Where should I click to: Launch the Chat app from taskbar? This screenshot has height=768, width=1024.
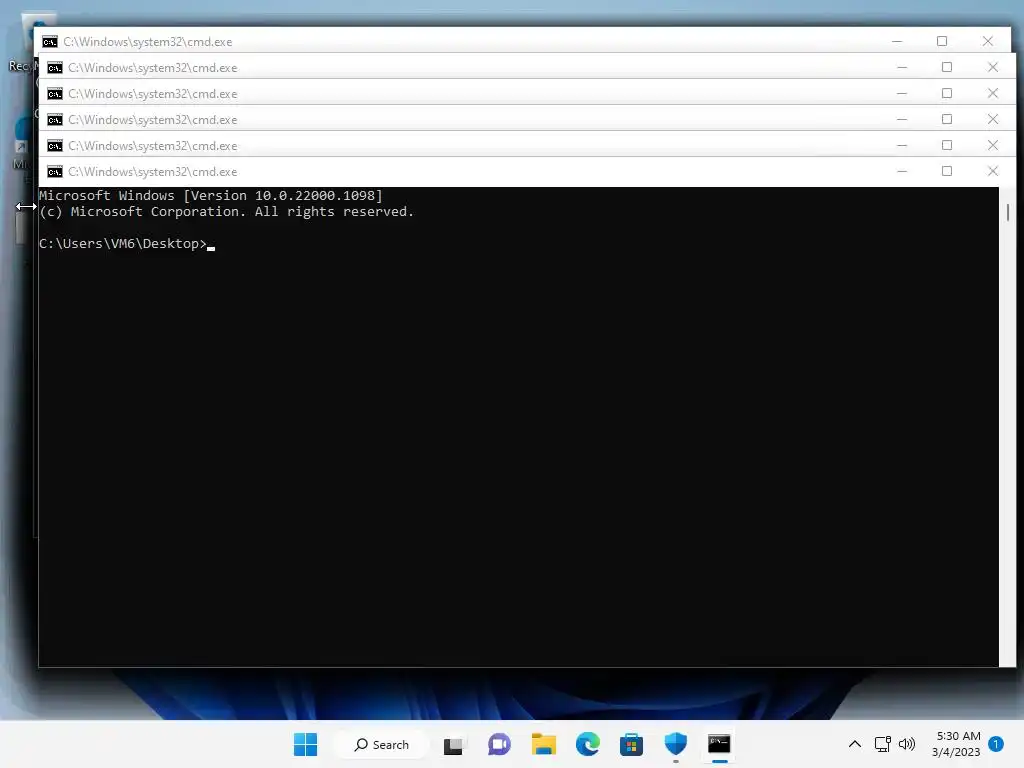coord(500,744)
